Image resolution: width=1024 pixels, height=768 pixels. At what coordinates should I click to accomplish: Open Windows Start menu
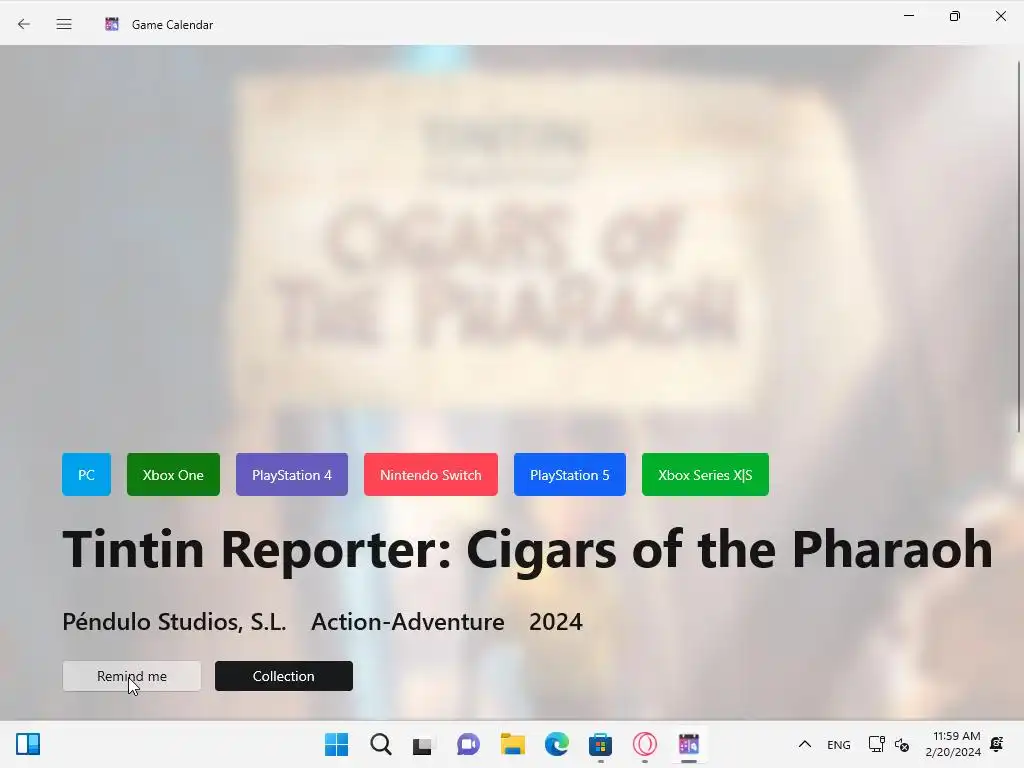click(336, 744)
